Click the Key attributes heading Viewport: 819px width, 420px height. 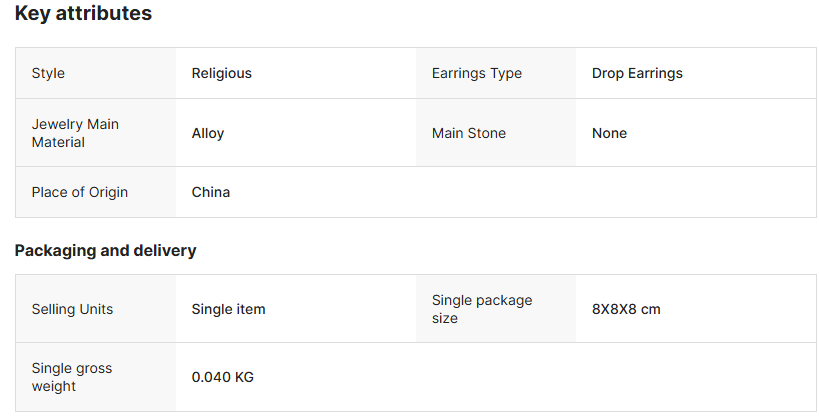83,14
